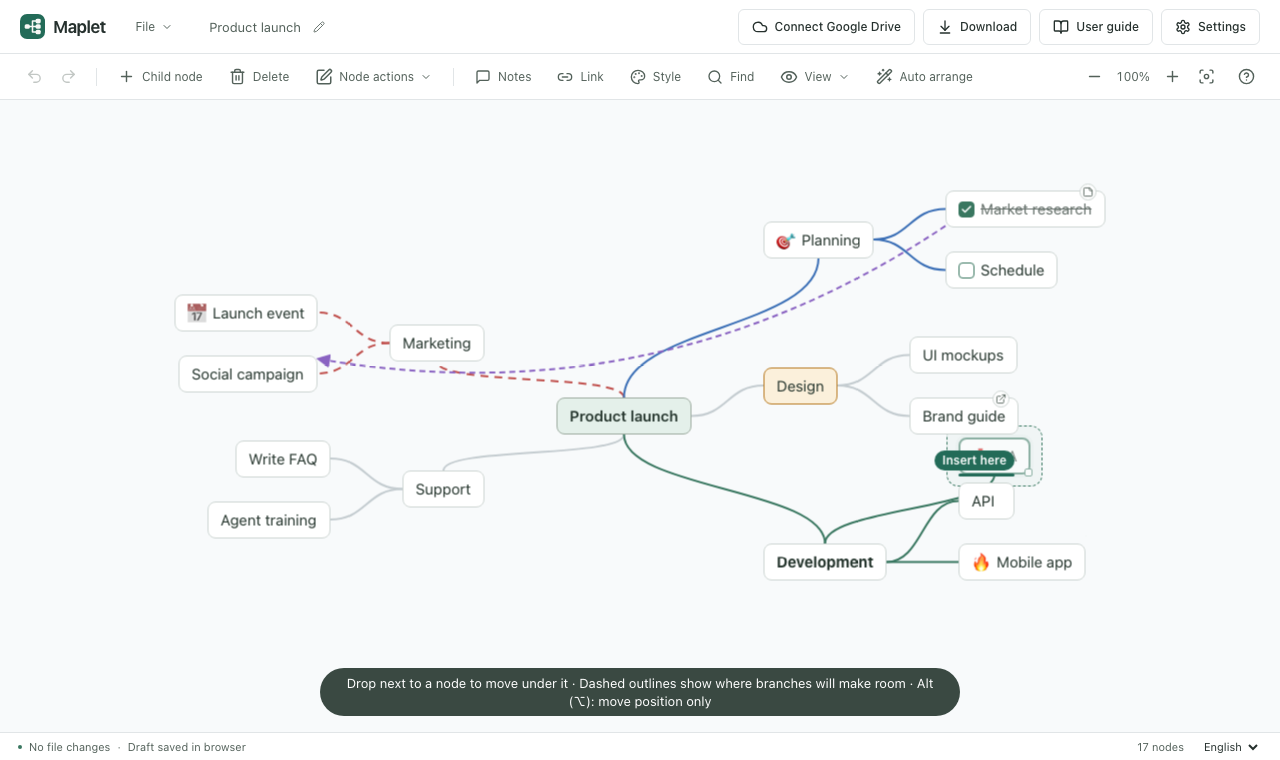
Task: Click the redo arrow icon
Action: [x=68, y=77]
